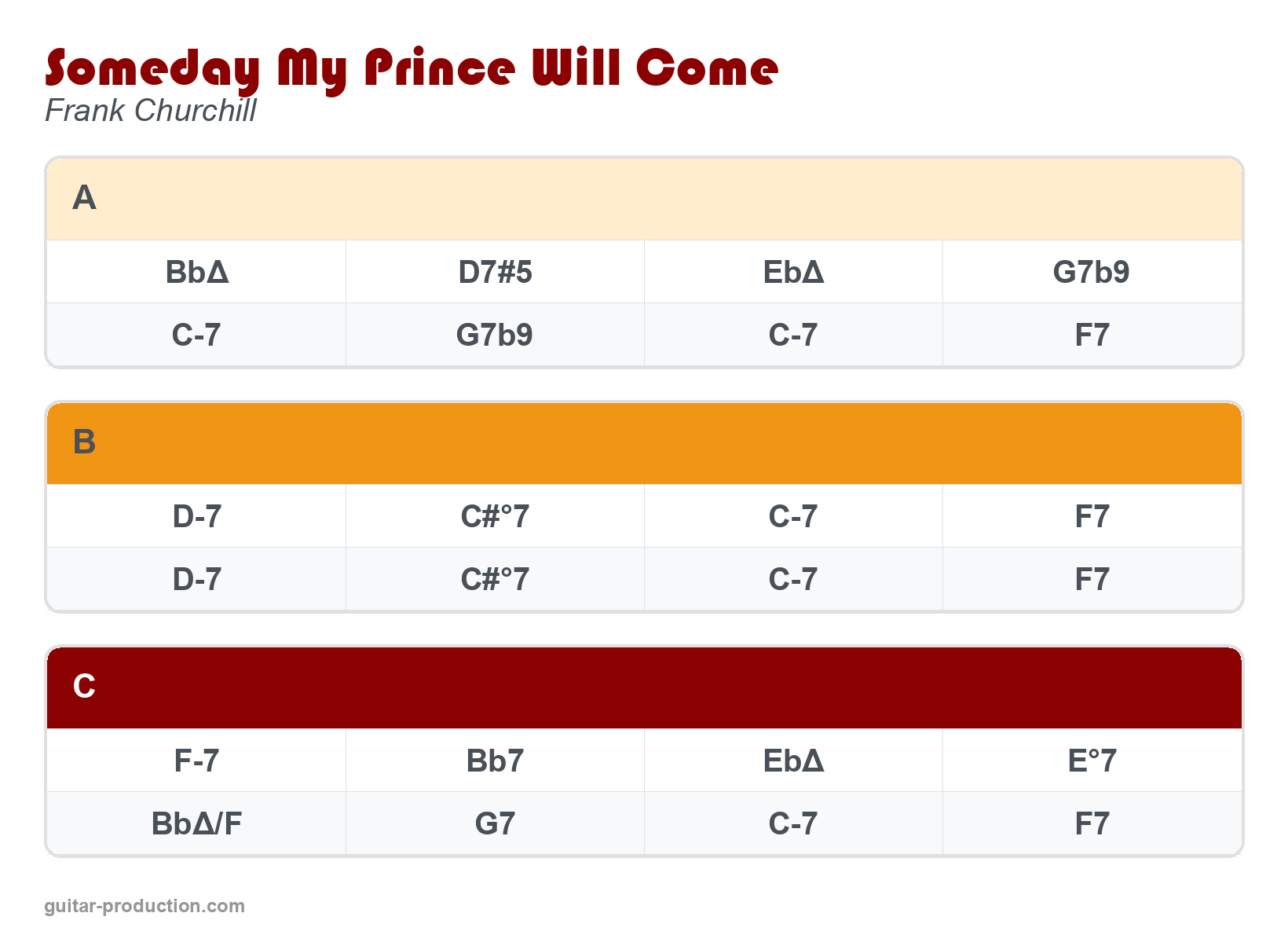1288x935 pixels.
Task: Click the D-7 chord in section B's first row
Action: pos(196,516)
